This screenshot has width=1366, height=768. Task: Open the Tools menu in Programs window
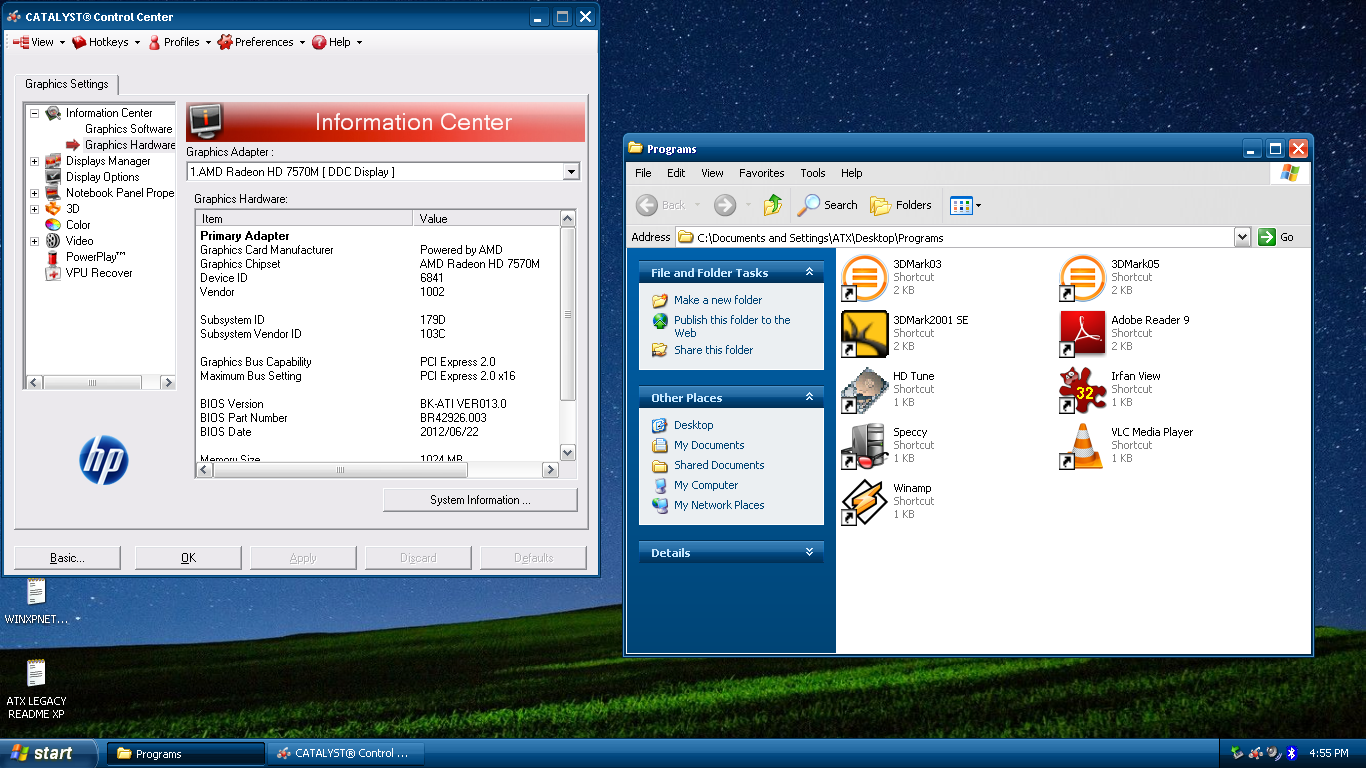pyautogui.click(x=813, y=173)
